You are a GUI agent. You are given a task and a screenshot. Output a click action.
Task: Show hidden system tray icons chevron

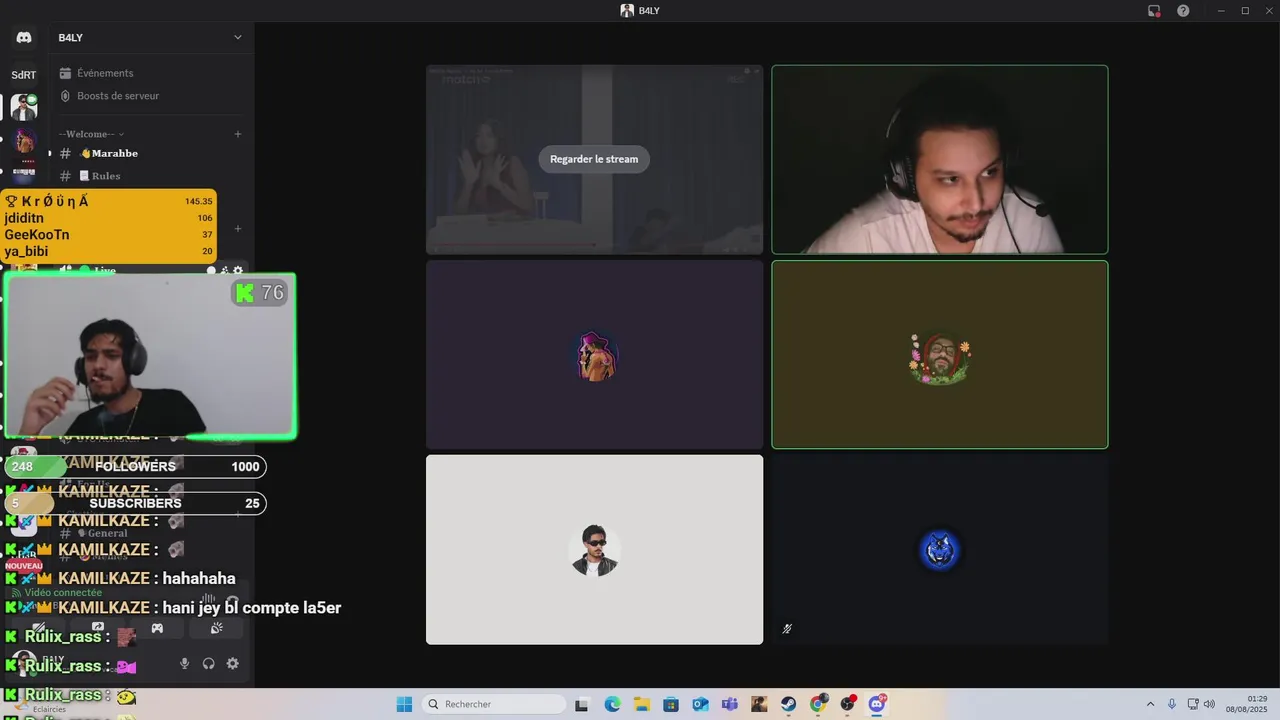1150,704
